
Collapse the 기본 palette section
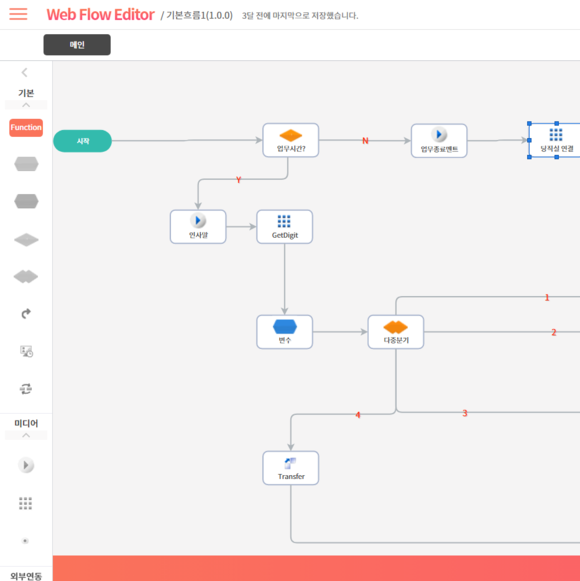pyautogui.click(x=26, y=105)
